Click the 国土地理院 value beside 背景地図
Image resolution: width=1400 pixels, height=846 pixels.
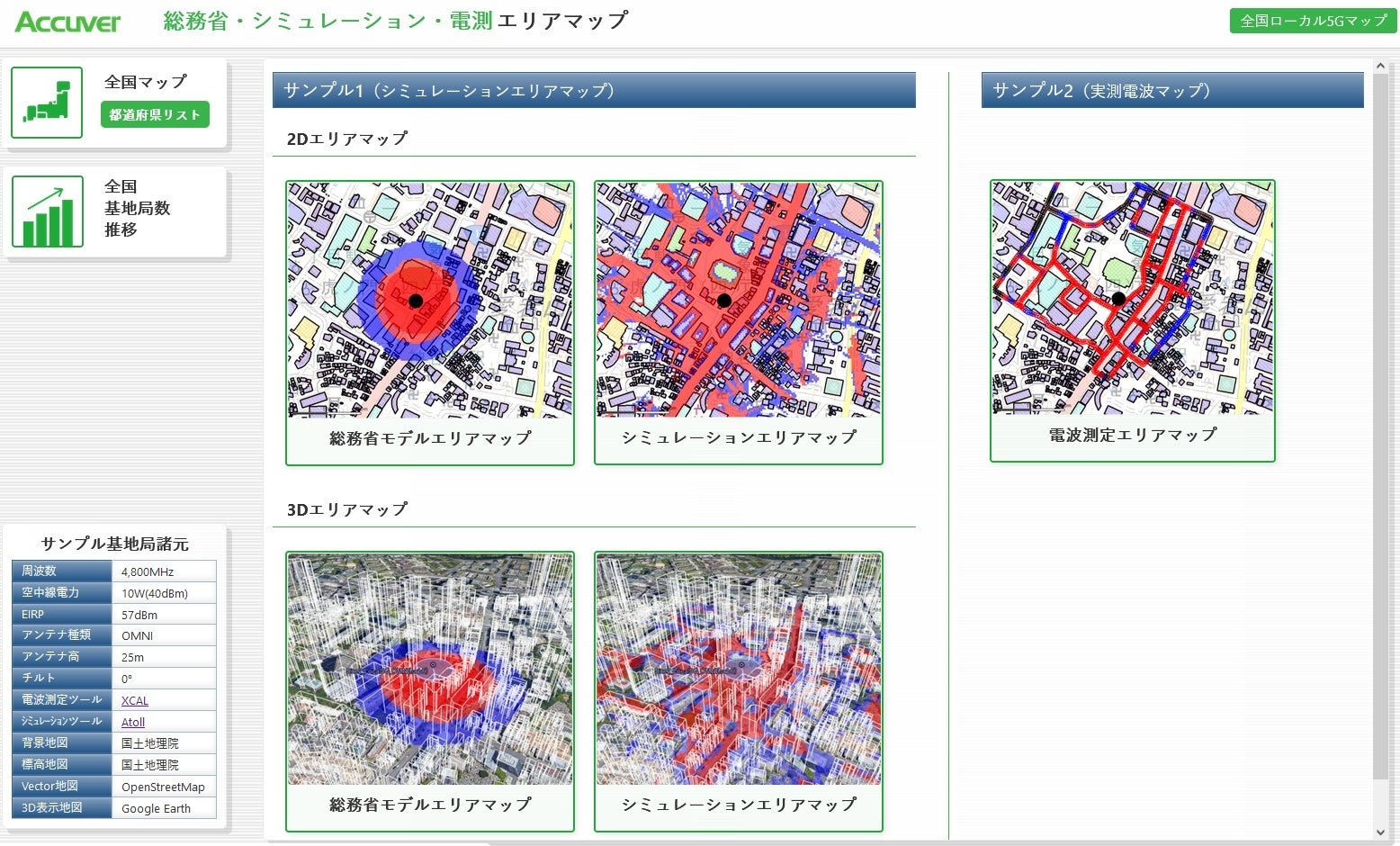click(150, 743)
